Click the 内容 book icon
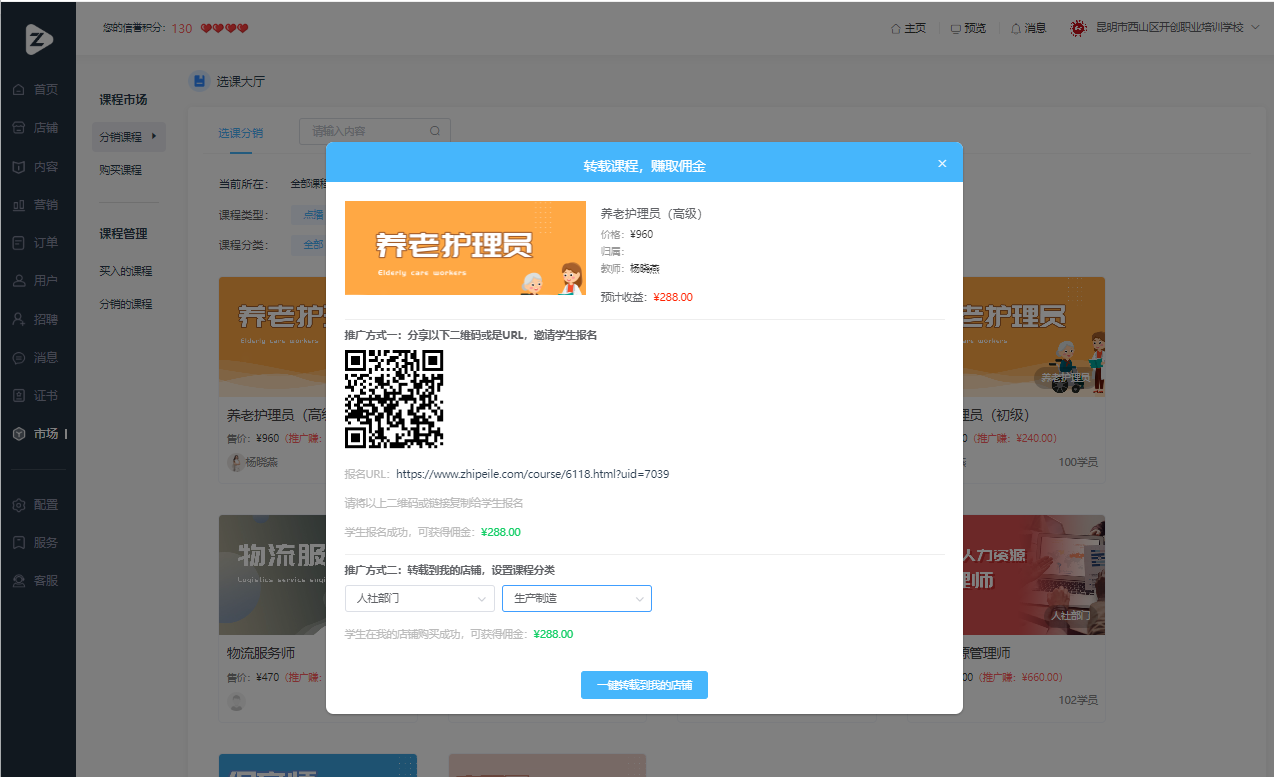This screenshot has width=1274, height=777. 18,167
